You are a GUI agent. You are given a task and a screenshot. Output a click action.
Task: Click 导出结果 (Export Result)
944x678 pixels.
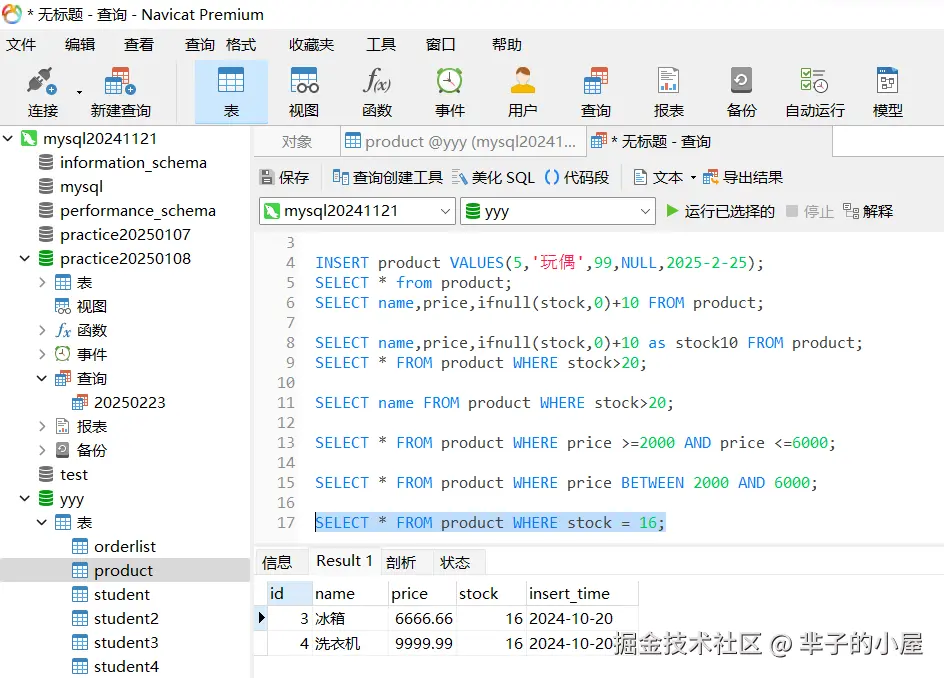[x=743, y=177]
